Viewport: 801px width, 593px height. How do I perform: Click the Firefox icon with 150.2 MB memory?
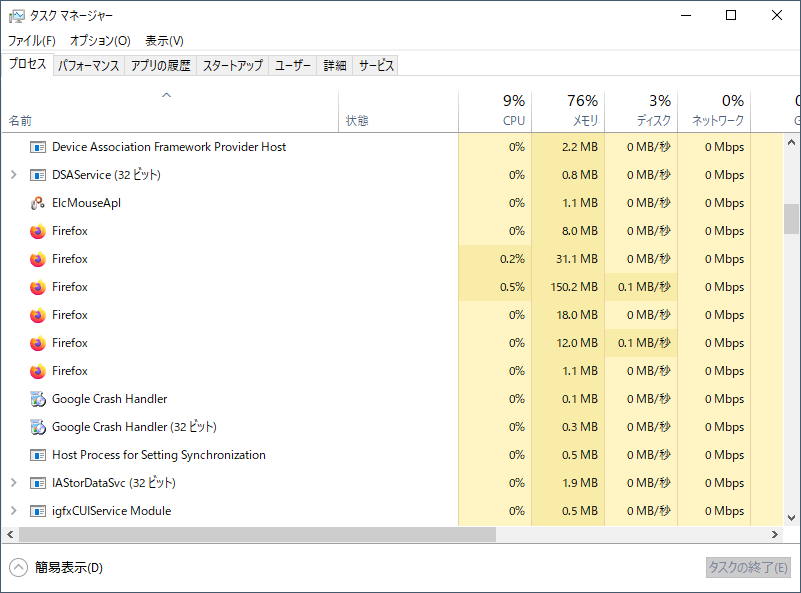38,288
